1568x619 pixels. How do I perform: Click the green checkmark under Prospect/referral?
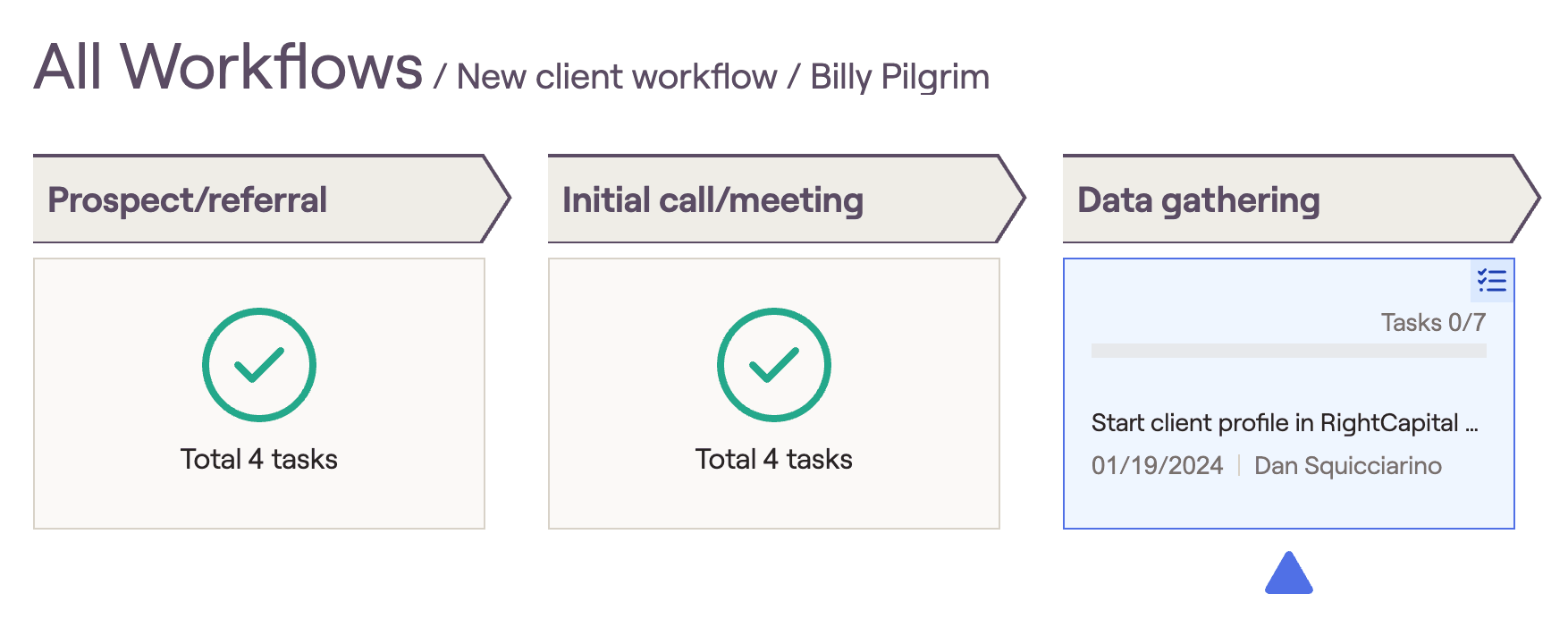(x=259, y=365)
